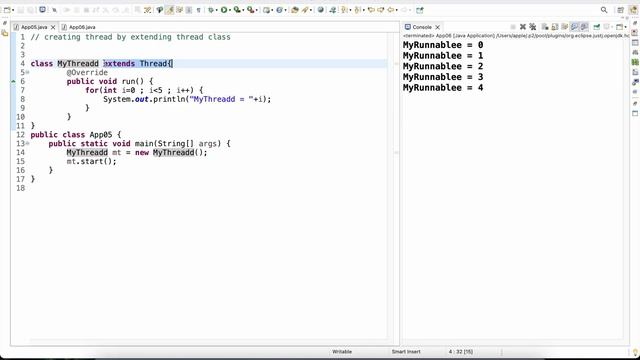Viewport: 640px width, 360px height.
Task: Open the Debug dropdown arrow
Action: (x=216, y=10)
